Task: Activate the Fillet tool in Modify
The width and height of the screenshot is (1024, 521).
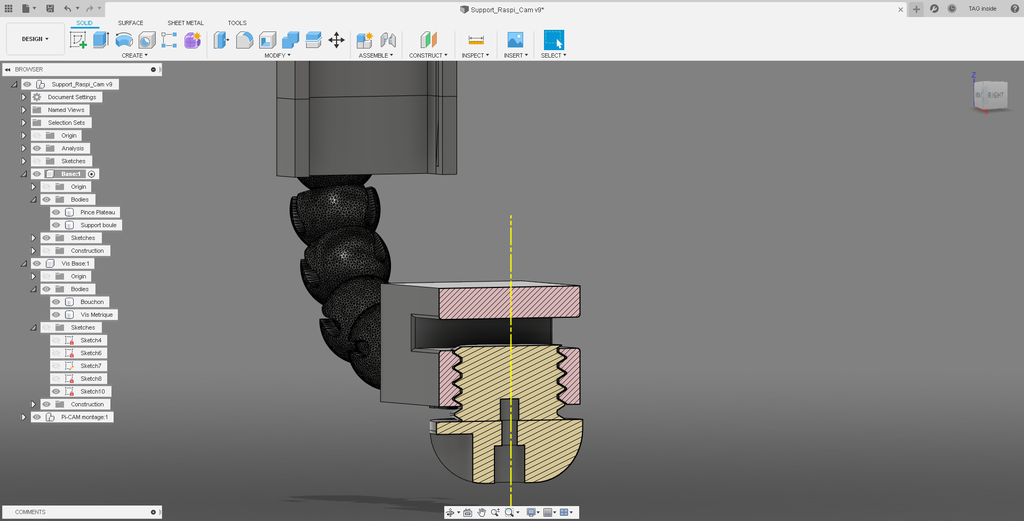Action: [244, 40]
